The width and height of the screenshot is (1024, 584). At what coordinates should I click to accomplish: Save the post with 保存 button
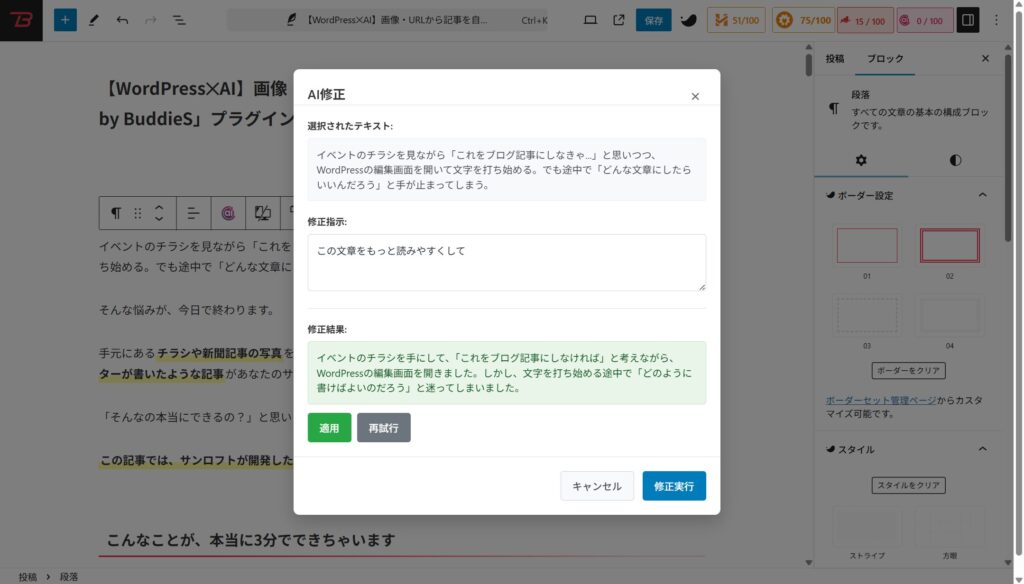coord(654,20)
